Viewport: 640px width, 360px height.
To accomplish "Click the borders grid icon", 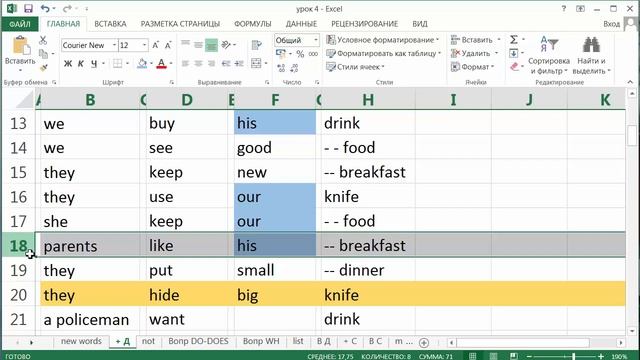I will pos(118,63).
